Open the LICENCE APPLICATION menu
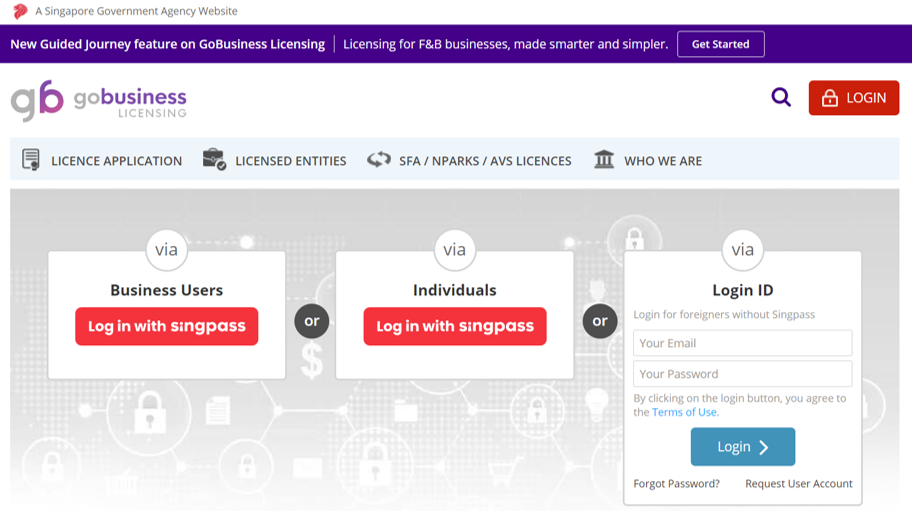Image resolution: width=912 pixels, height=511 pixels. (116, 161)
